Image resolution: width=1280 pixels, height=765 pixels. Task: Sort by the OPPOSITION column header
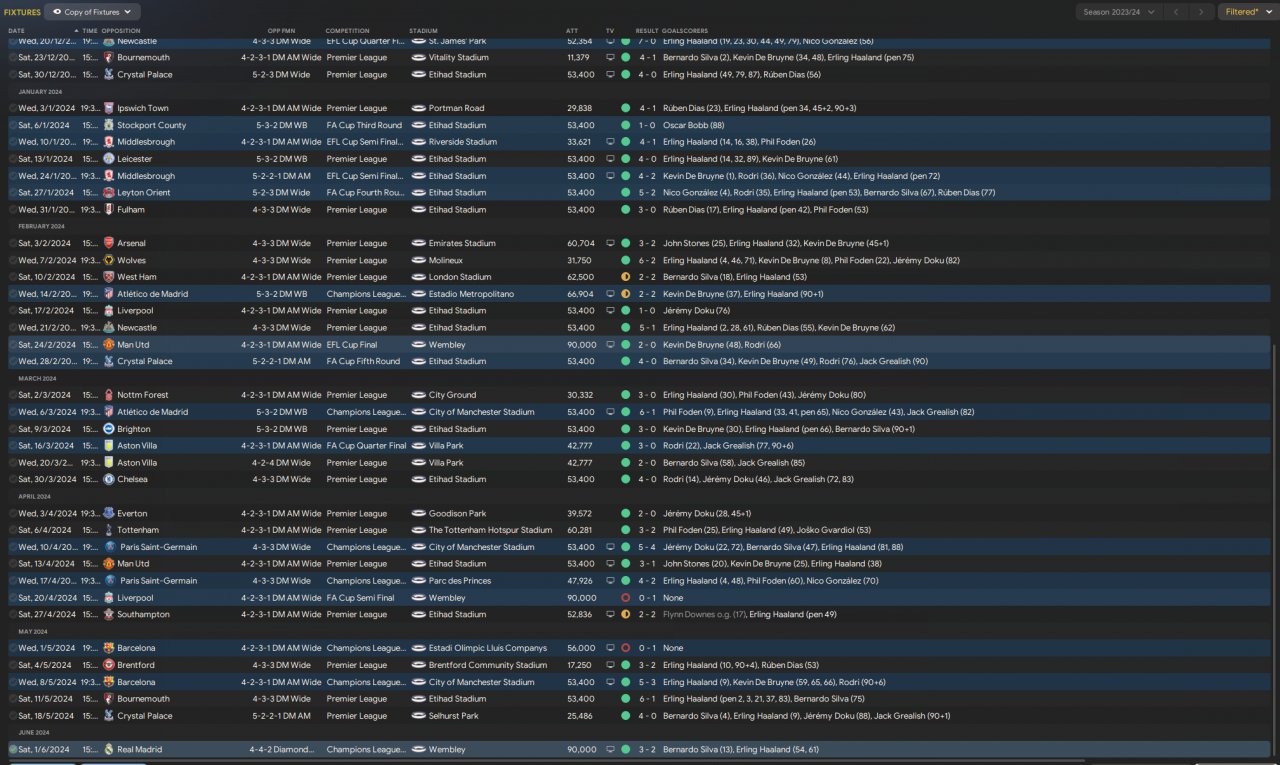coord(121,31)
